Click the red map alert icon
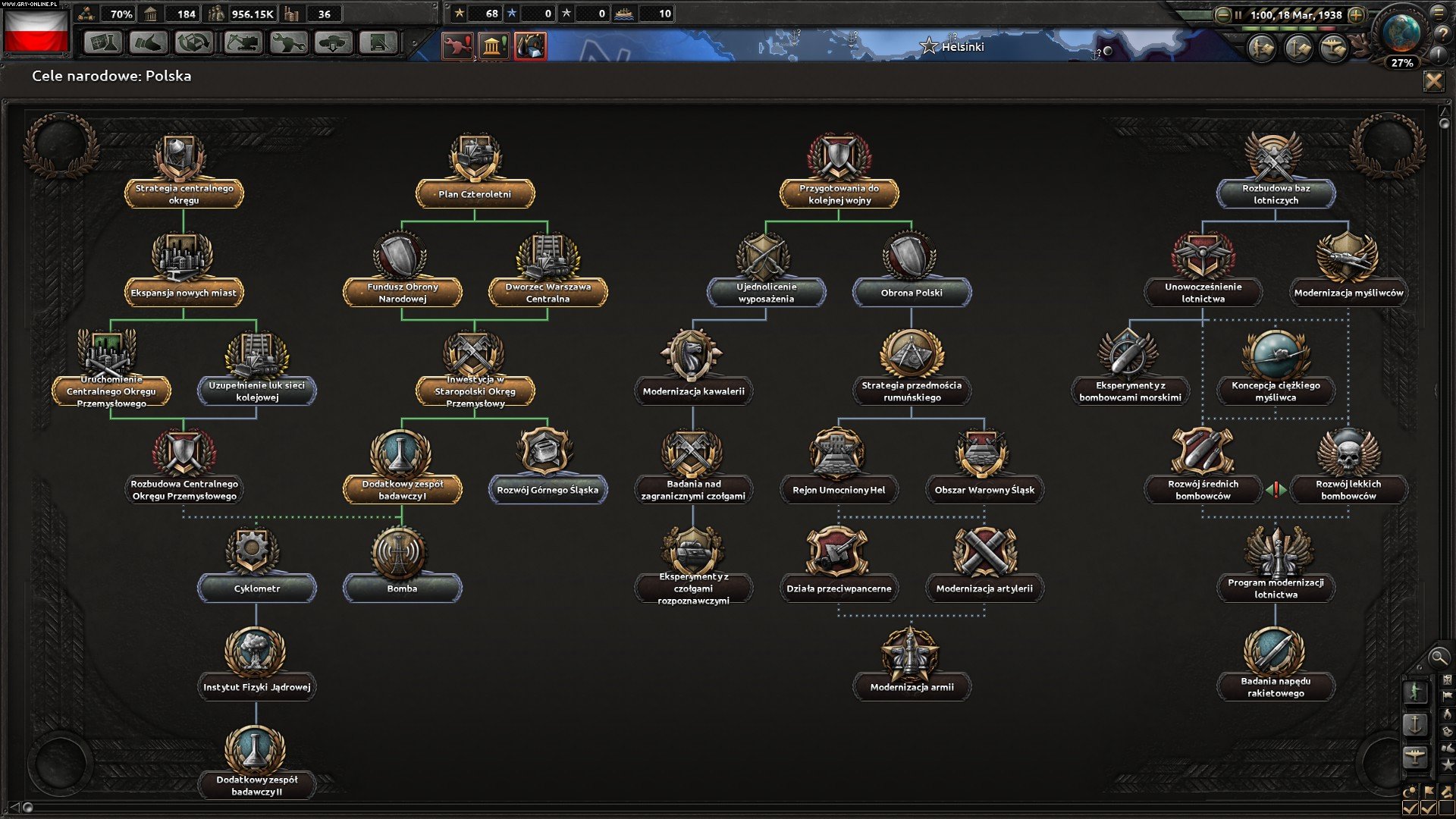Image resolution: width=1456 pixels, height=819 pixels. [457, 47]
